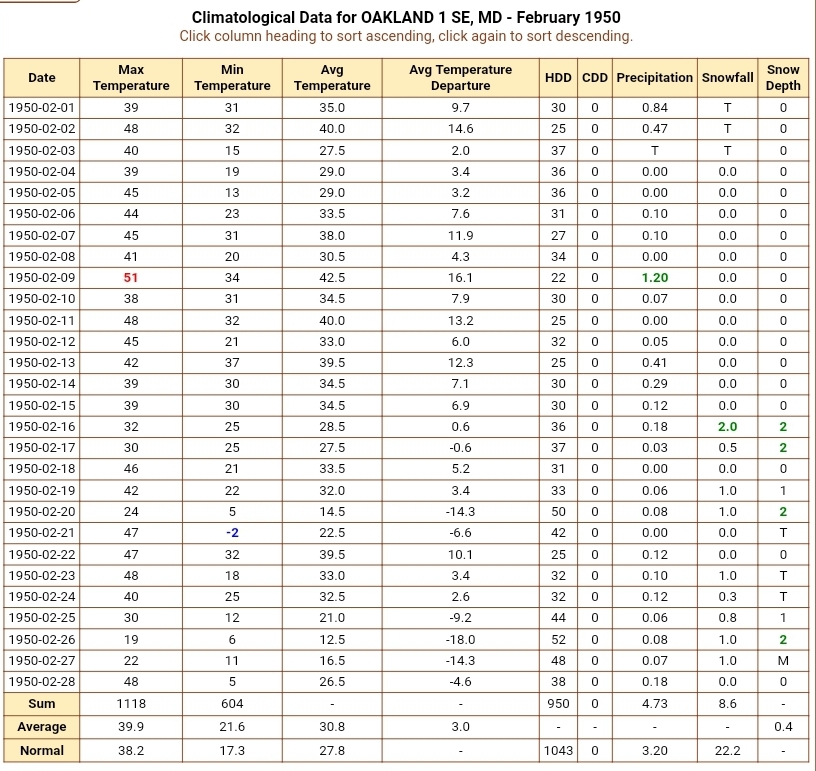The width and height of the screenshot is (816, 771).
Task: Select the green 1.20 precipitation value
Action: click(654, 278)
